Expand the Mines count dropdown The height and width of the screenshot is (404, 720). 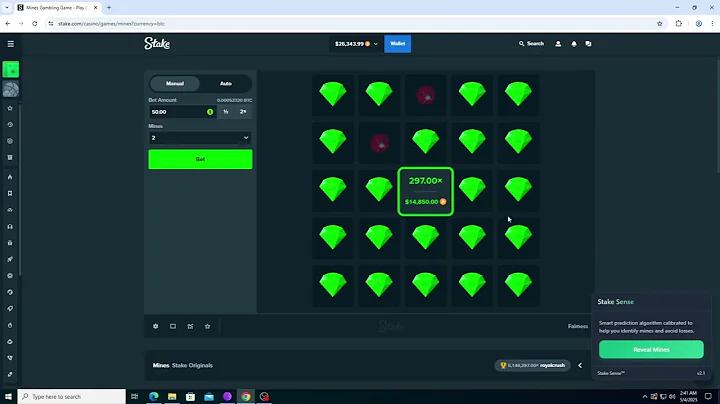[x=200, y=138]
